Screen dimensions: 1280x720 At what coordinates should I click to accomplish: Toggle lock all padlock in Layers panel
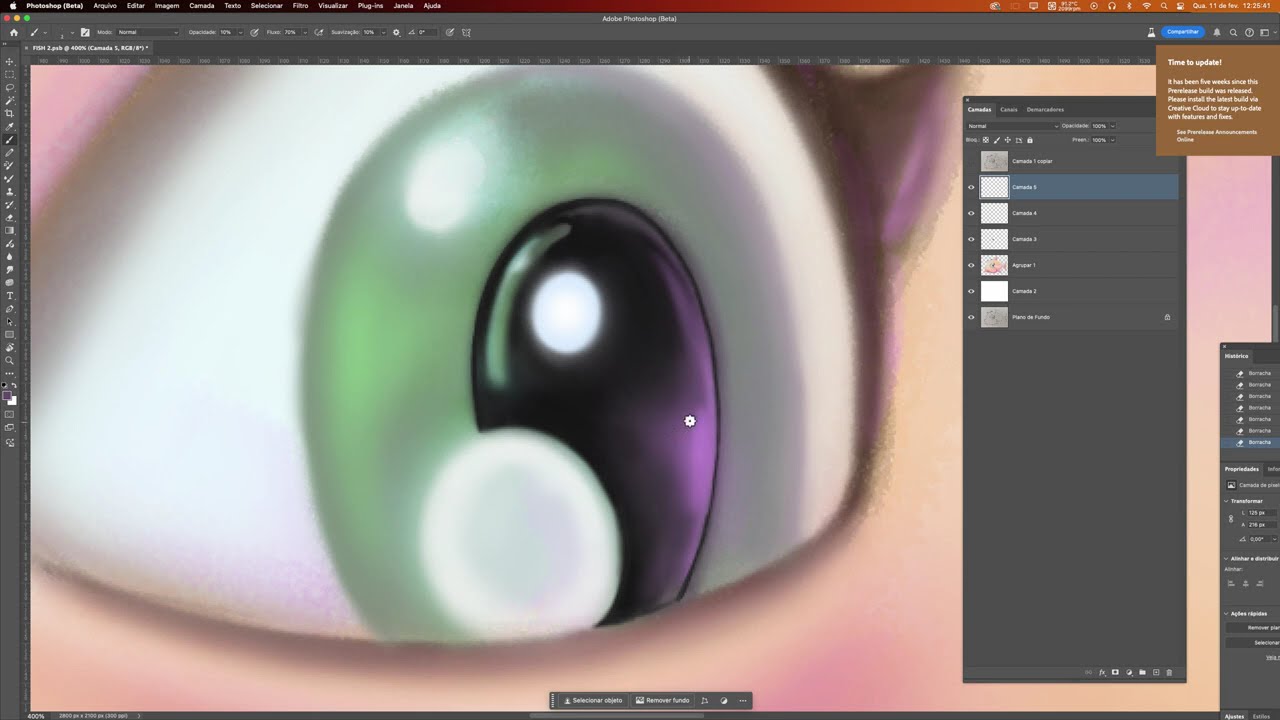1030,140
